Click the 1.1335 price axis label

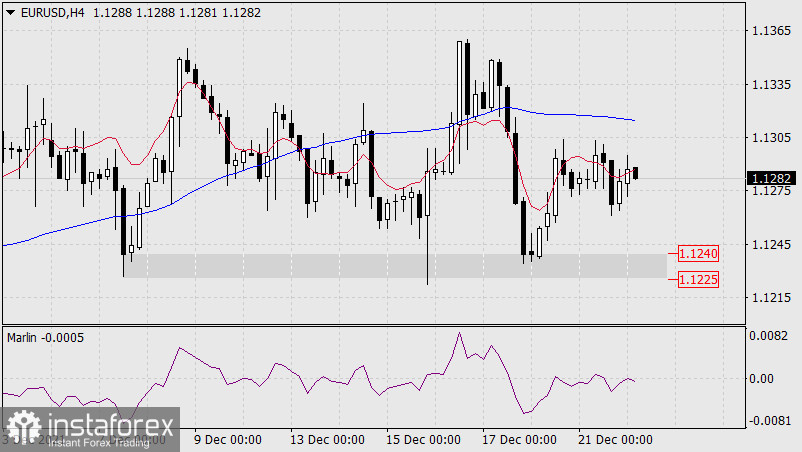[x=770, y=85]
